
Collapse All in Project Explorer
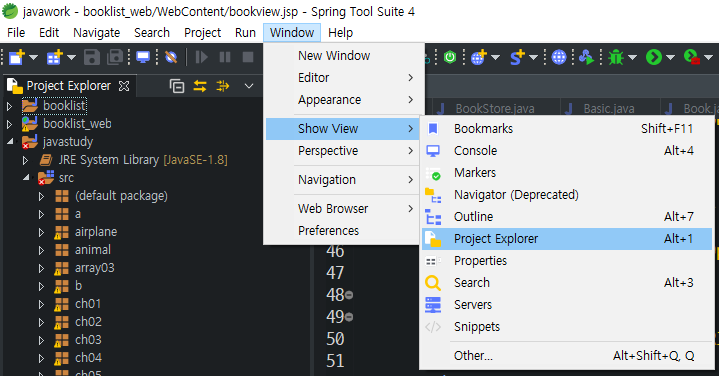(x=177, y=86)
